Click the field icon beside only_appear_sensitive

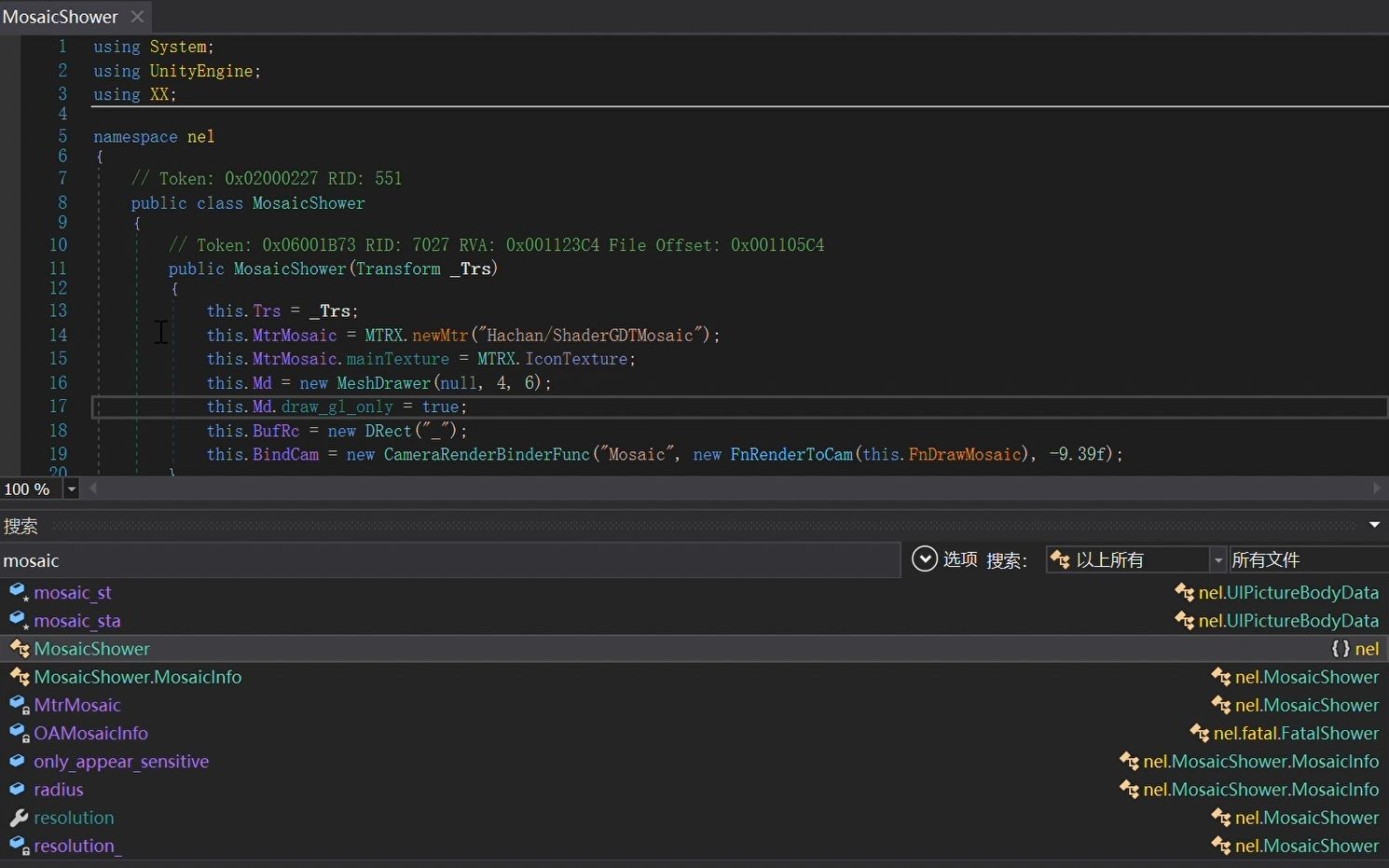click(x=17, y=761)
